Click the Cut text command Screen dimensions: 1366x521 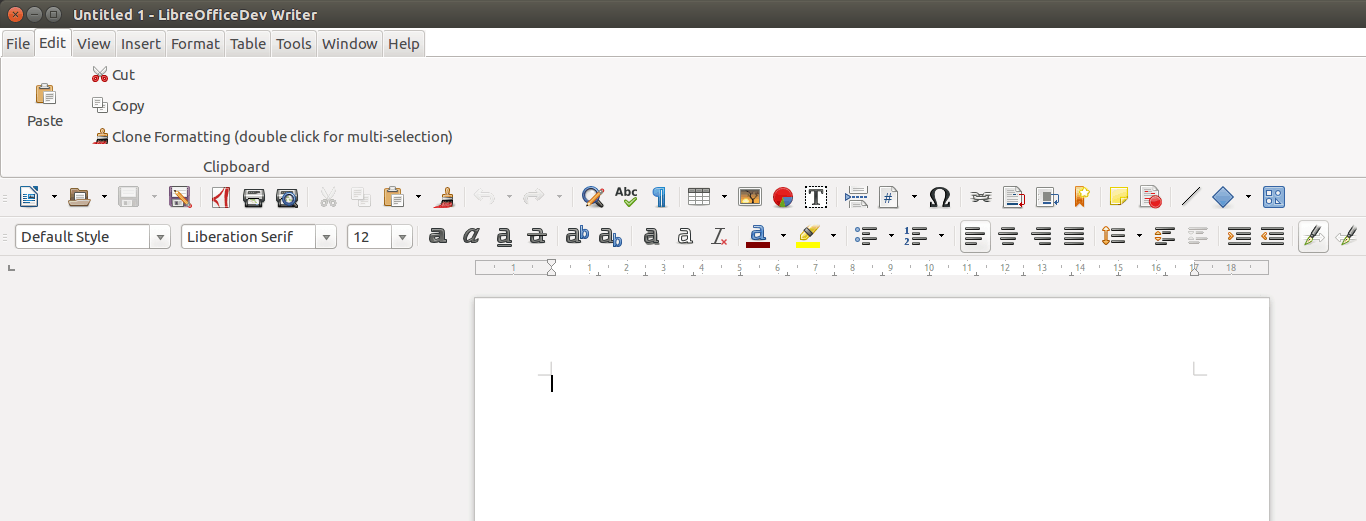pos(113,75)
